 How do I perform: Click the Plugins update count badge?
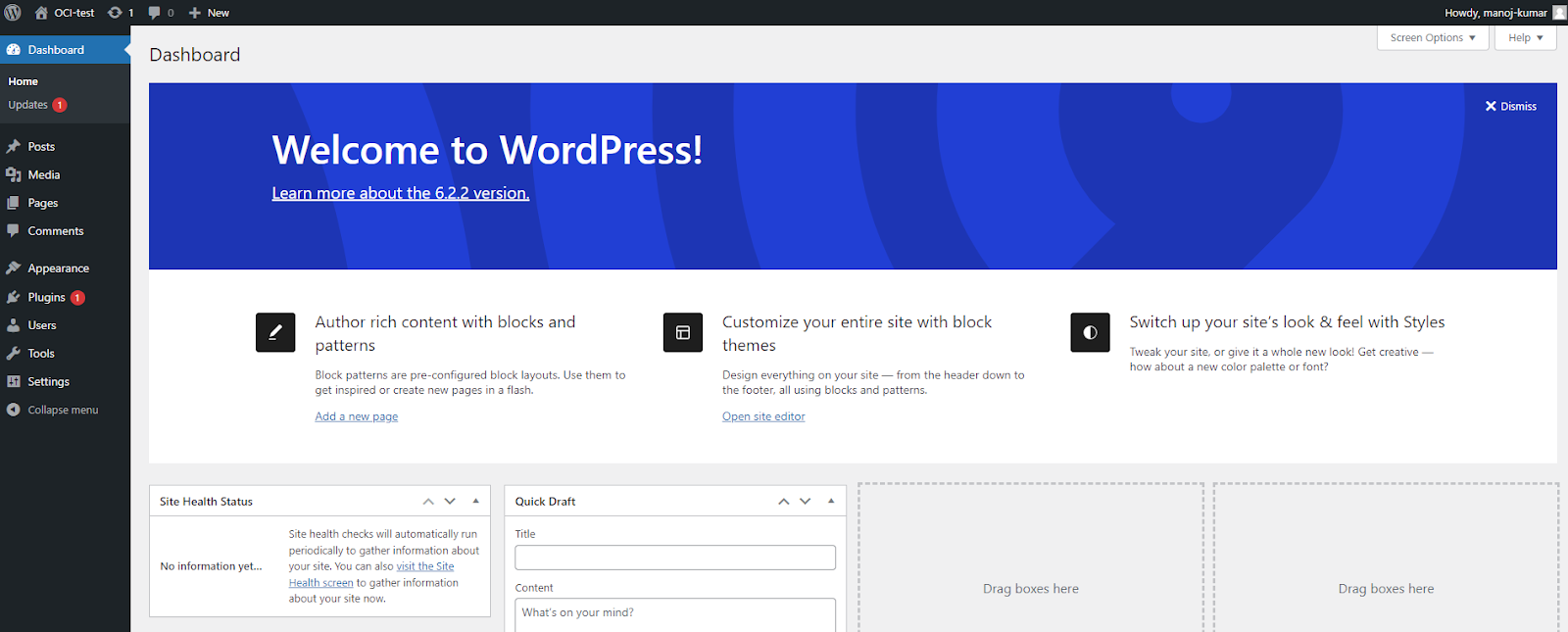[77, 298]
